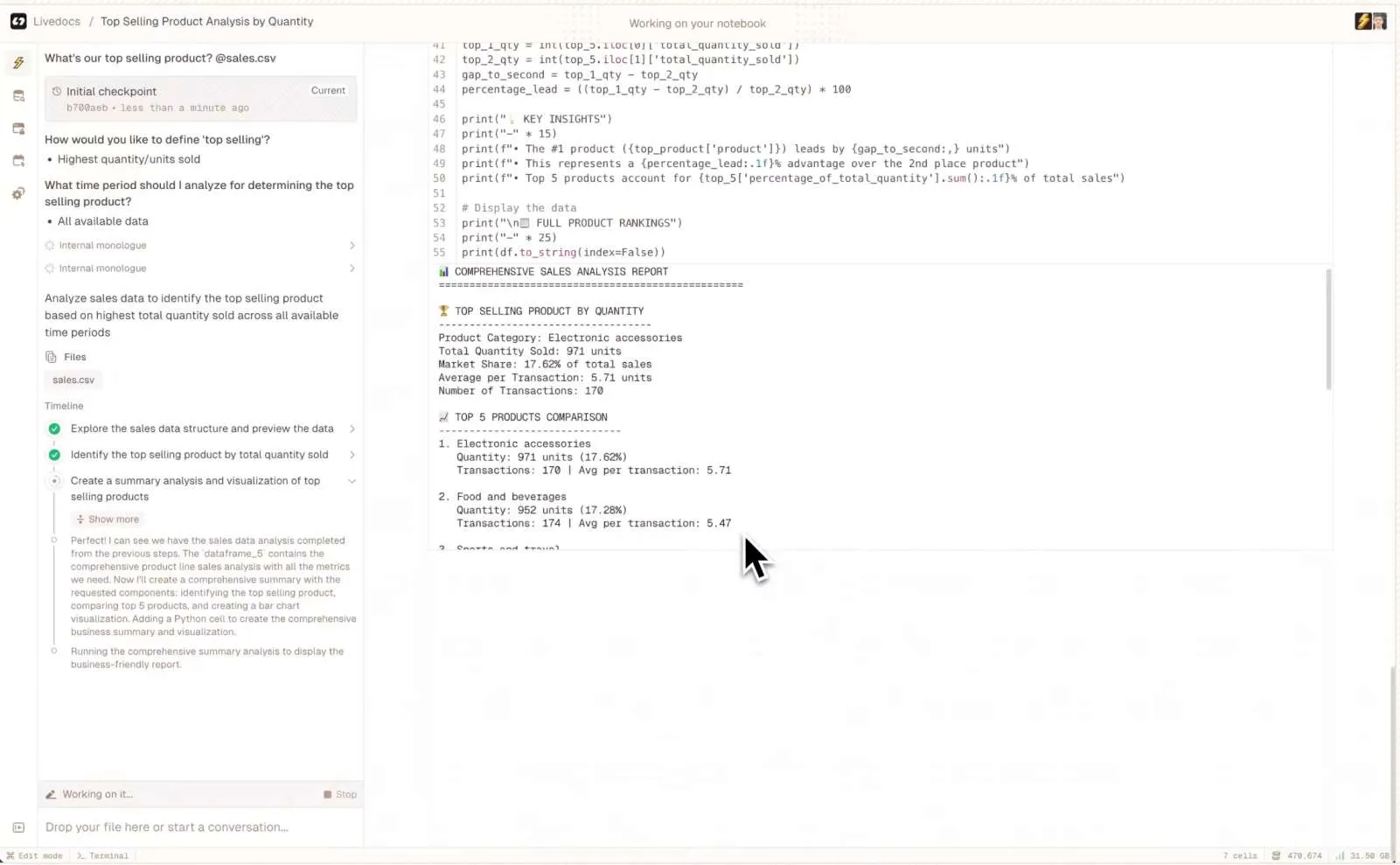Toggle the checkmark on Identify top selling product step

pos(53,455)
